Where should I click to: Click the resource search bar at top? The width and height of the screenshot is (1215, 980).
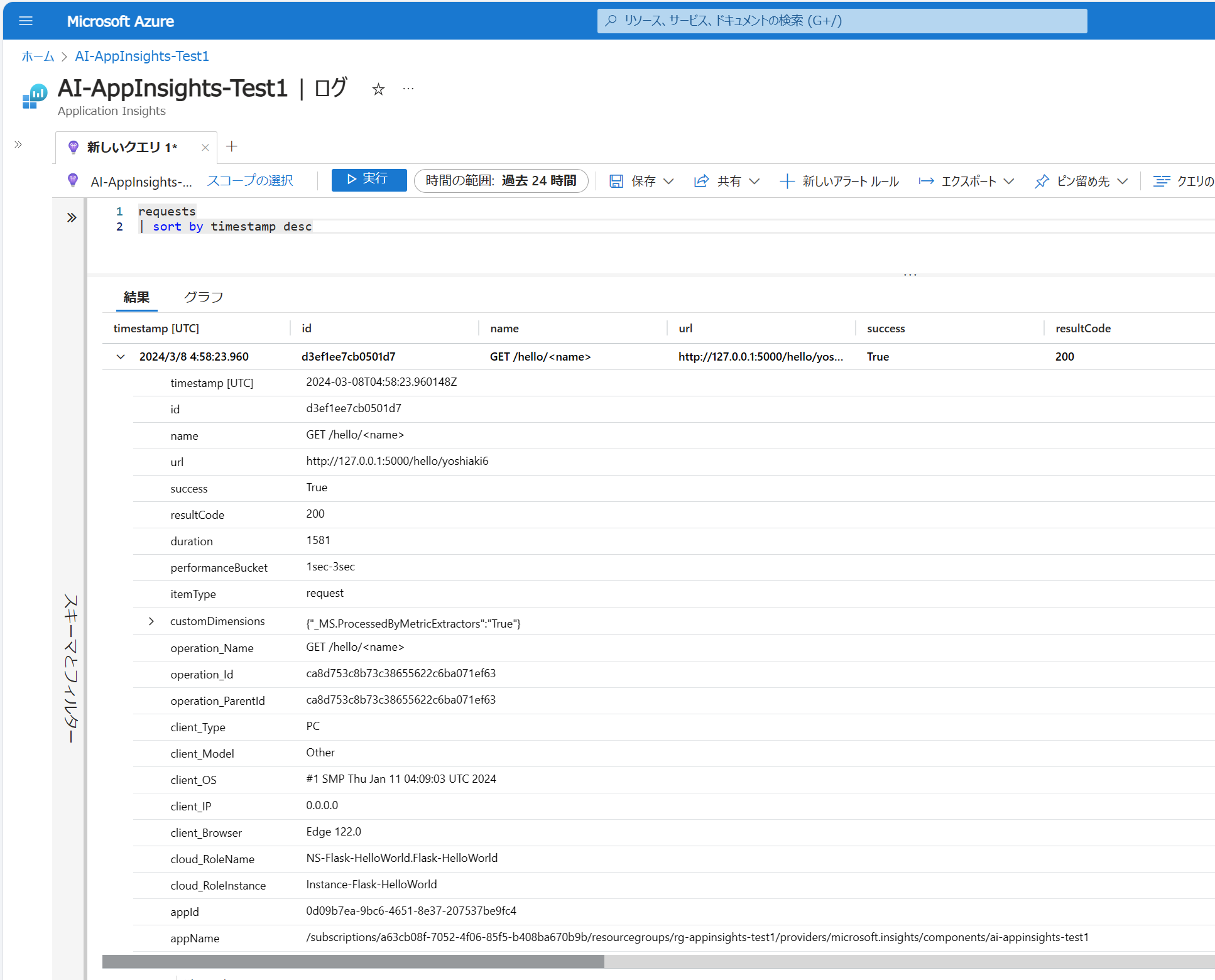(842, 20)
